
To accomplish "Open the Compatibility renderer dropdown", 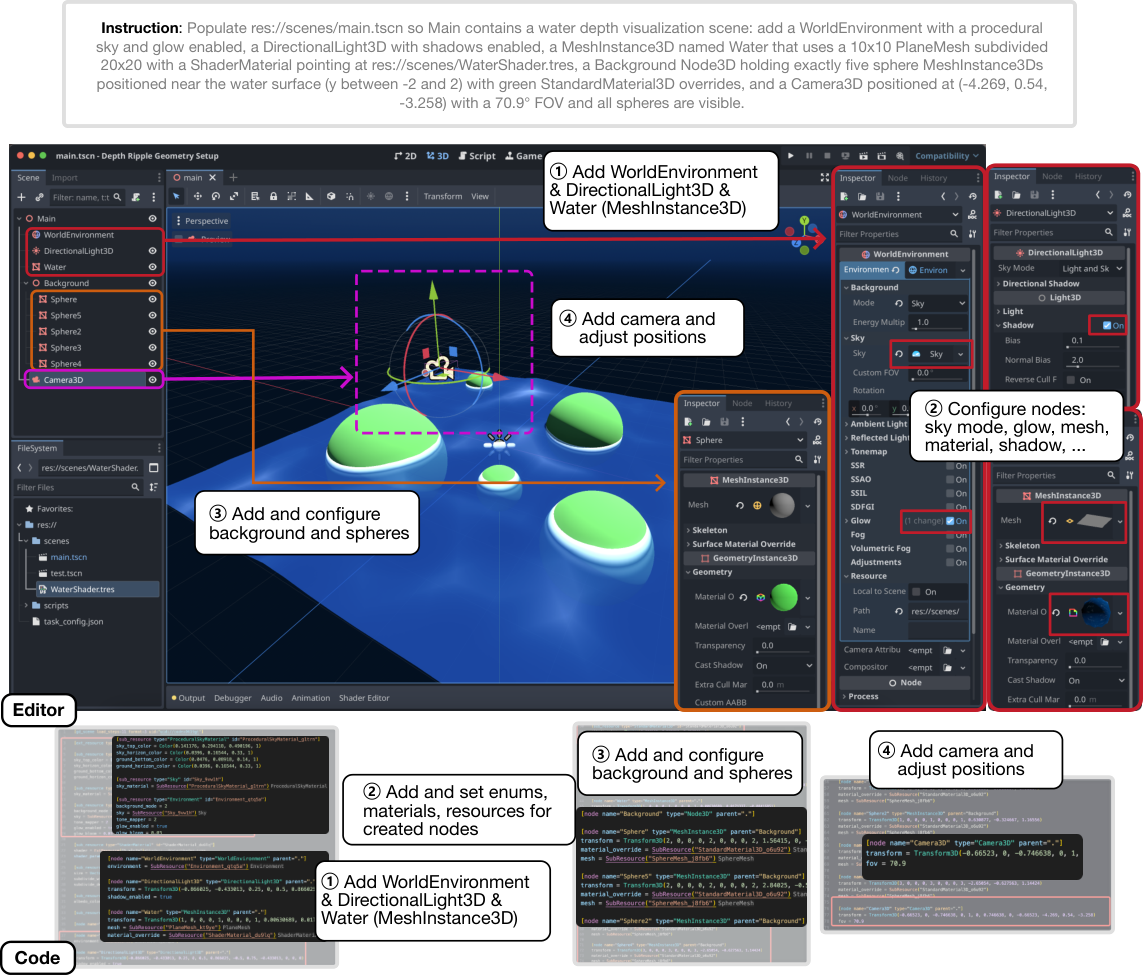I will [941, 155].
